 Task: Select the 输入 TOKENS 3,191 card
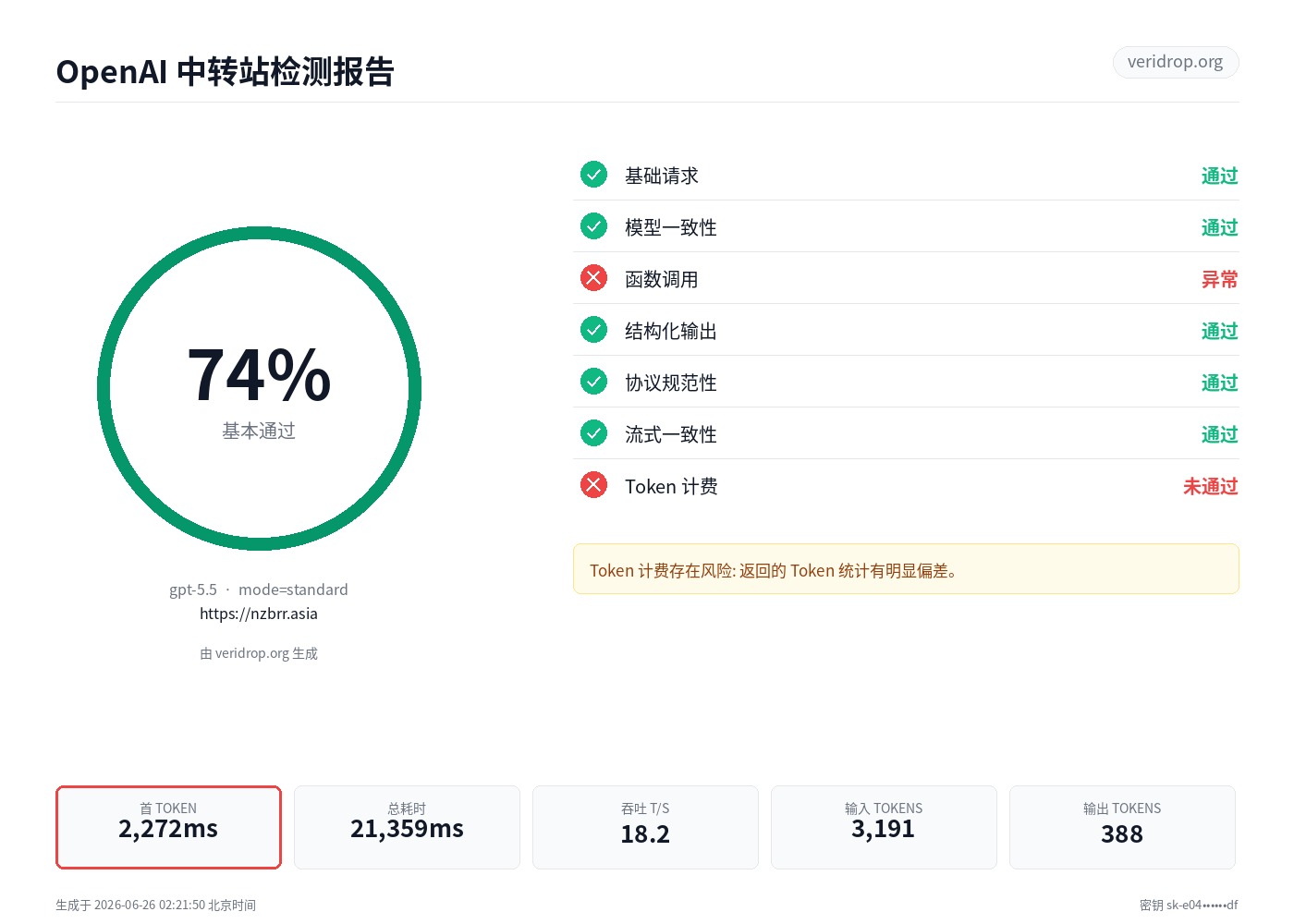tap(884, 827)
